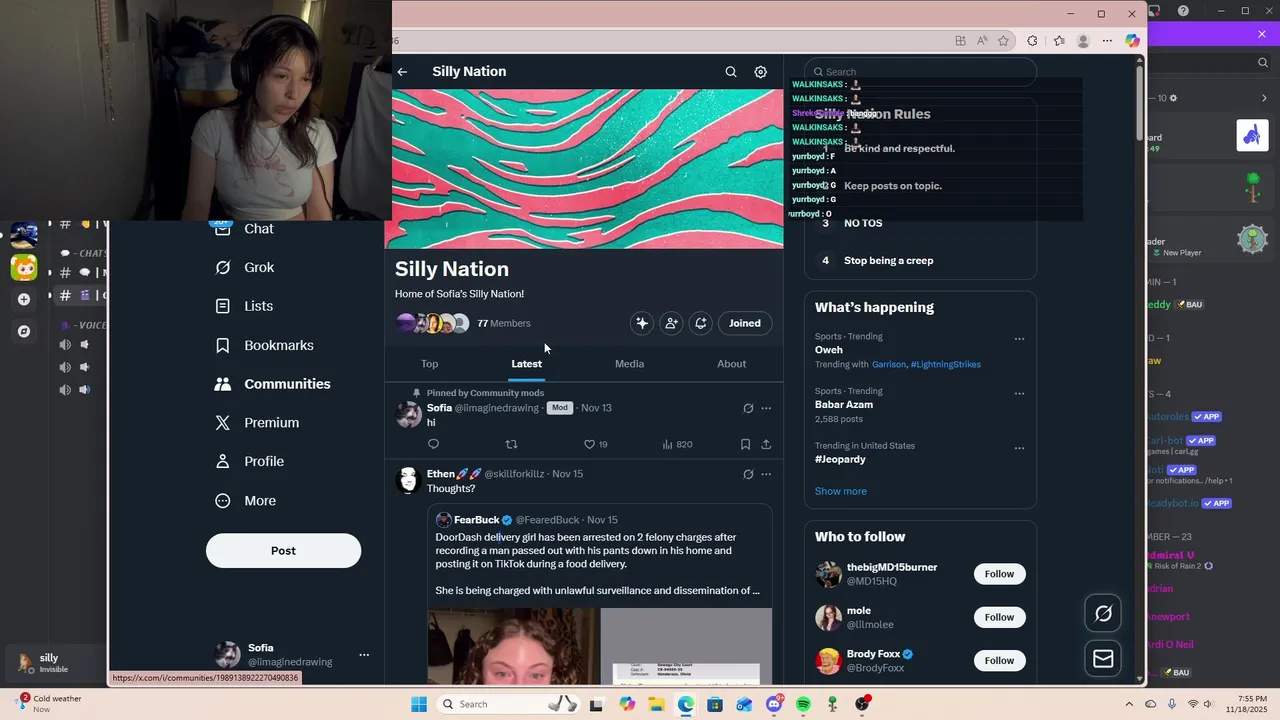Open community settings gear icon
Image resolution: width=1280 pixels, height=720 pixels.
(760, 72)
